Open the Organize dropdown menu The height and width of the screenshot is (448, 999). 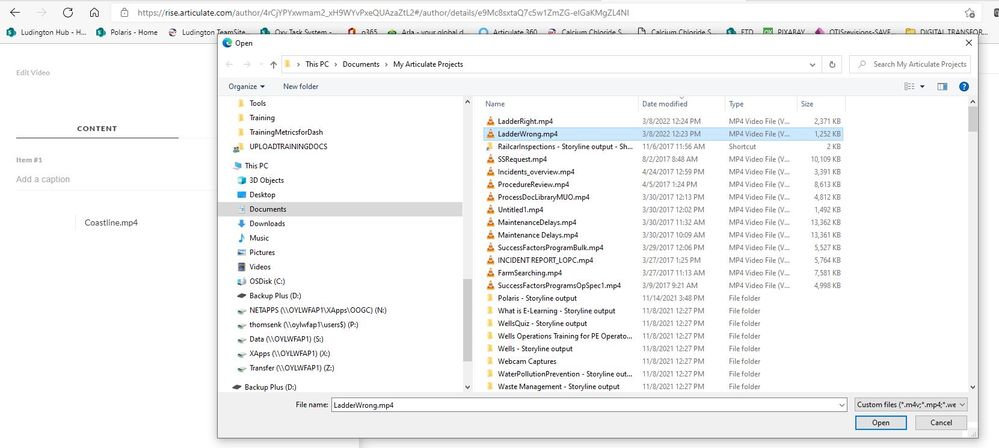(246, 87)
